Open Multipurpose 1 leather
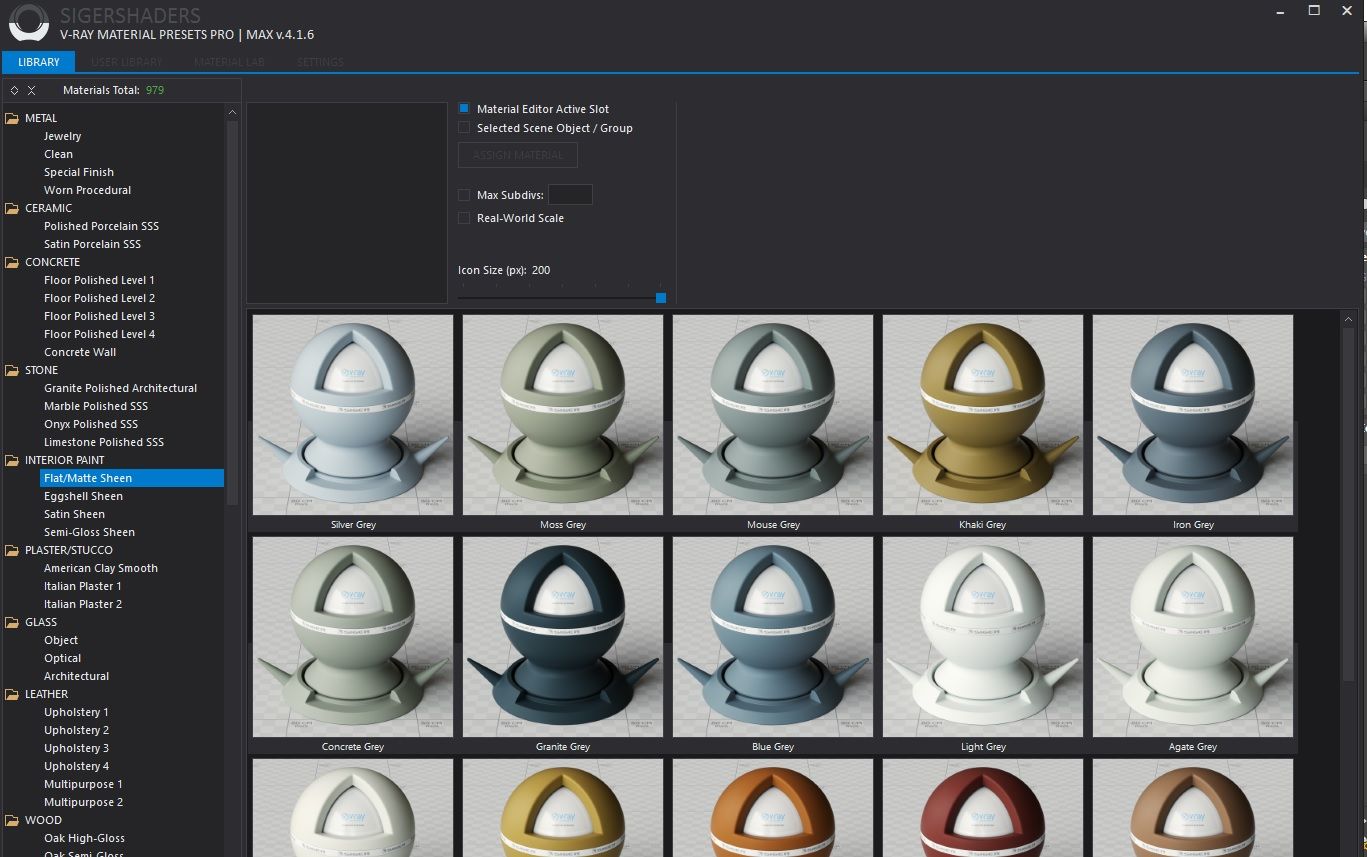Viewport: 1367px width, 857px height. 83,784
